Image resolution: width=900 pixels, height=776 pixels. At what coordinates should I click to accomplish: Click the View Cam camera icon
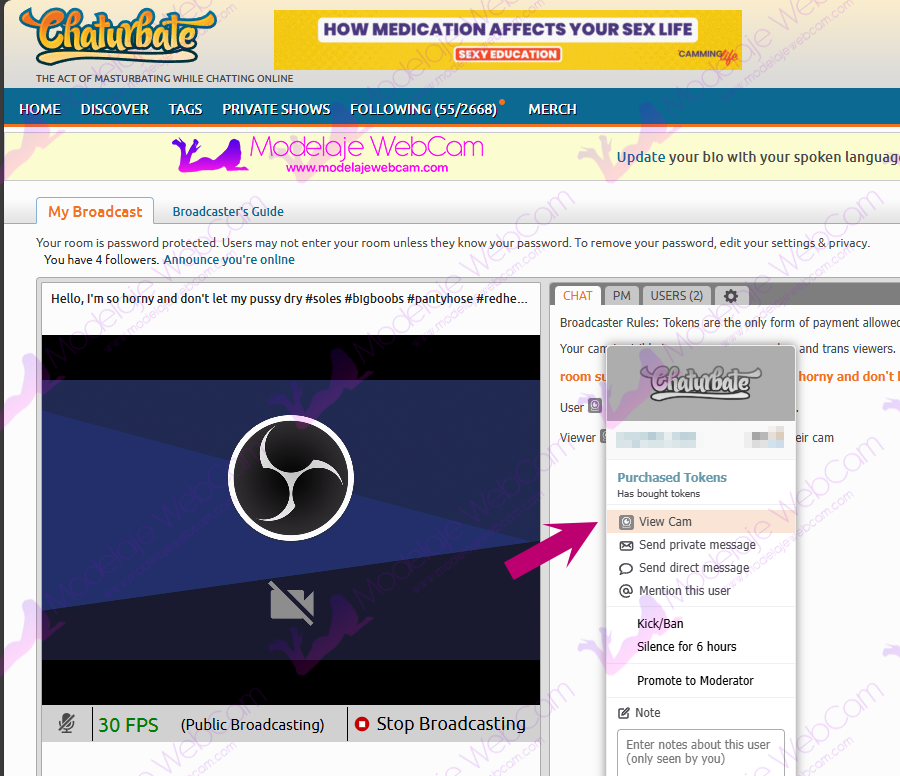pyautogui.click(x=626, y=522)
